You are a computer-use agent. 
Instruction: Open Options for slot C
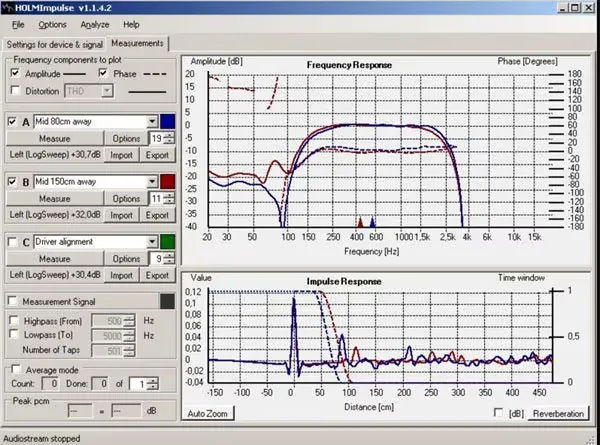tap(126, 259)
